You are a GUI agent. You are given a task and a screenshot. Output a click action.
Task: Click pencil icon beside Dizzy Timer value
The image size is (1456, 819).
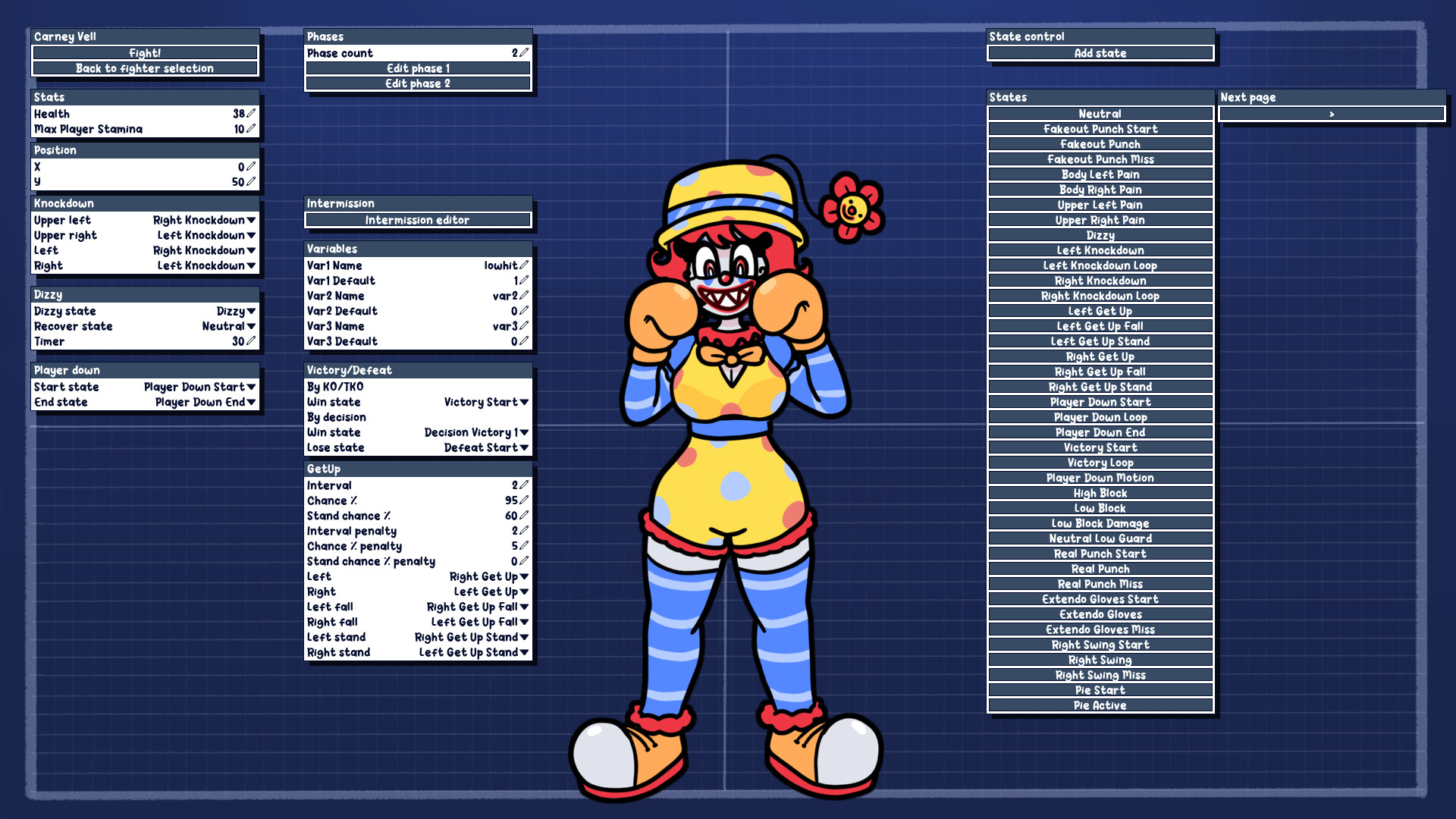coord(251,341)
